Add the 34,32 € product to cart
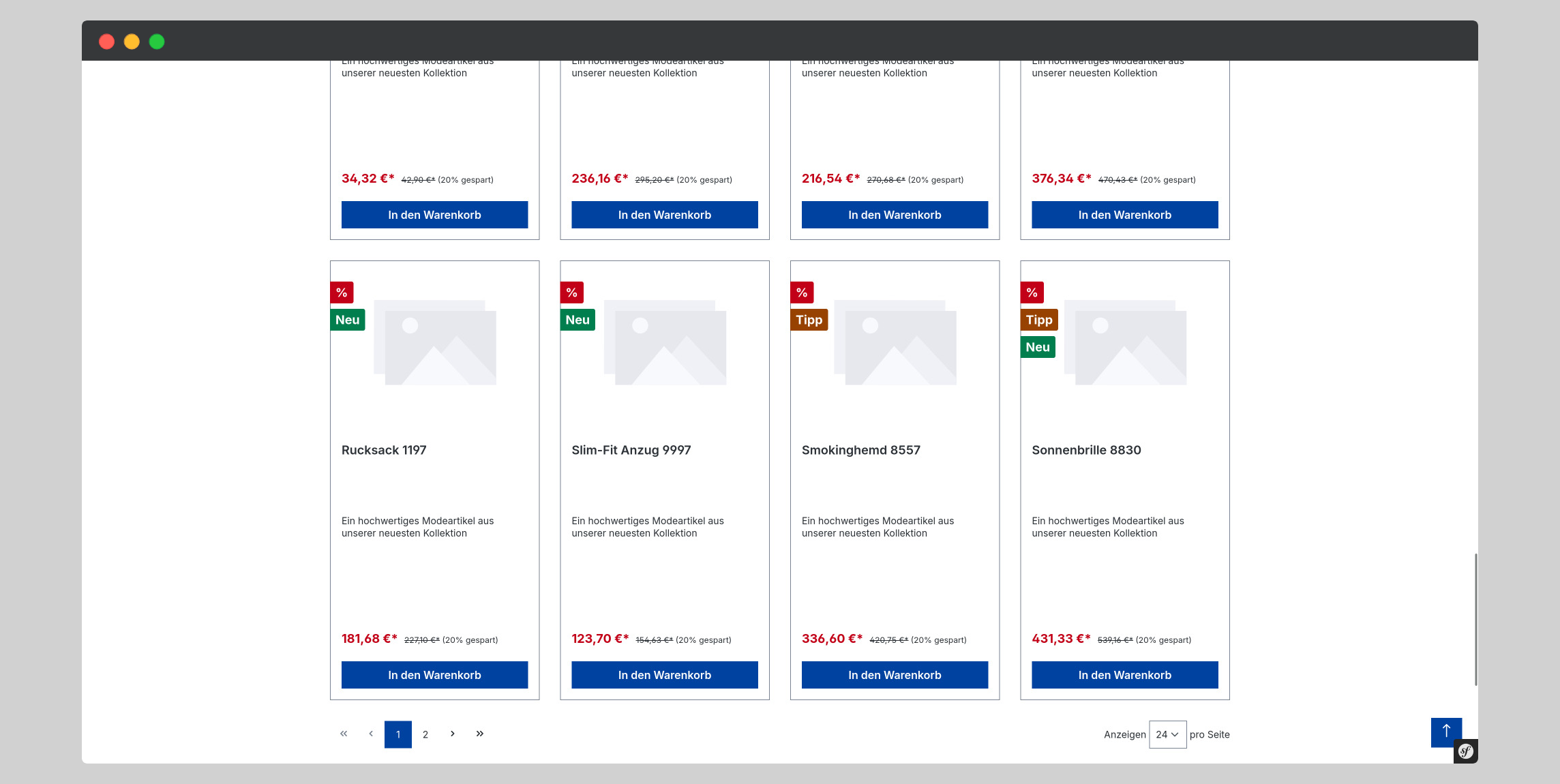 point(435,215)
